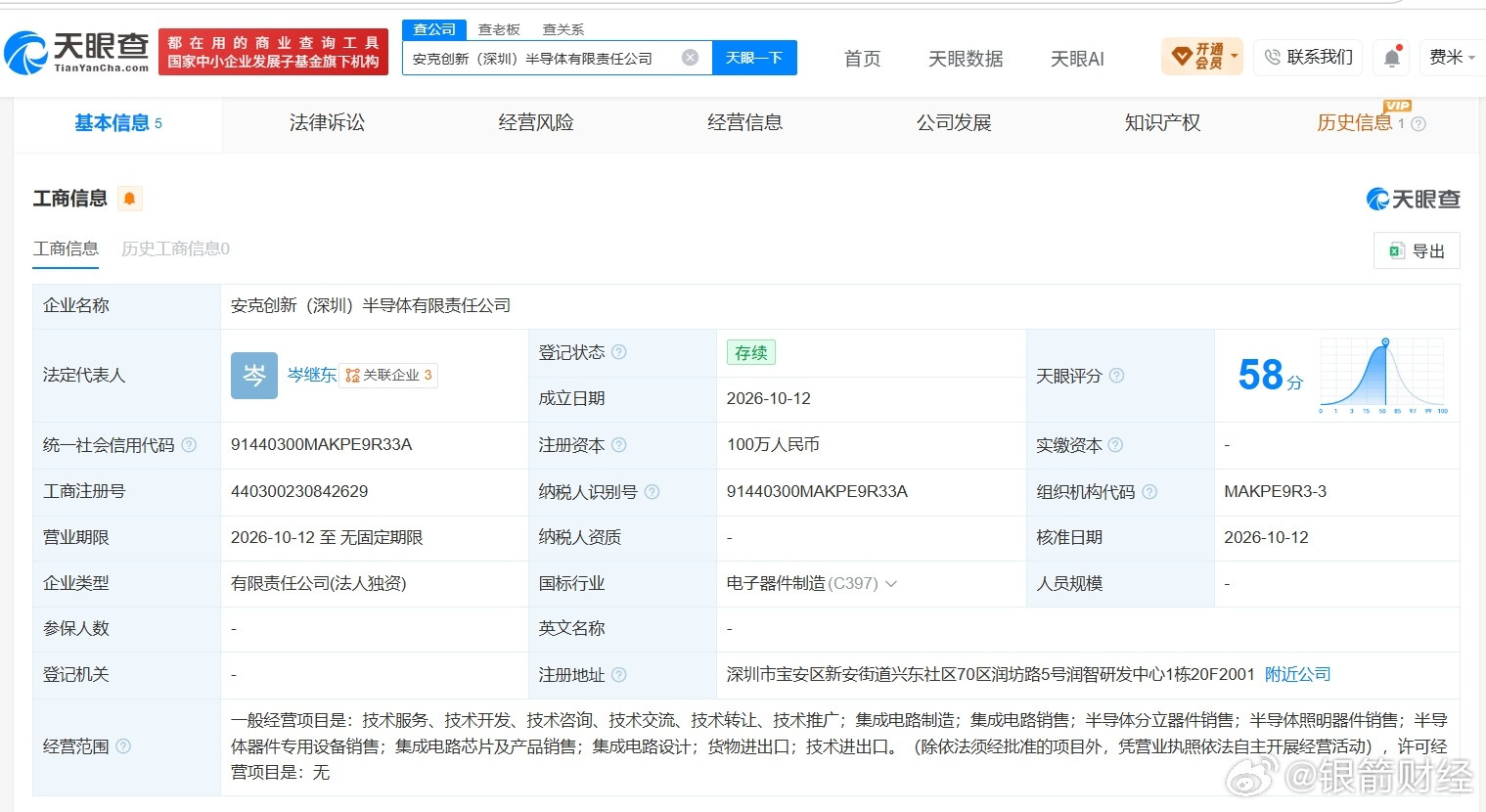Select the 基本信息 tab

(118, 123)
